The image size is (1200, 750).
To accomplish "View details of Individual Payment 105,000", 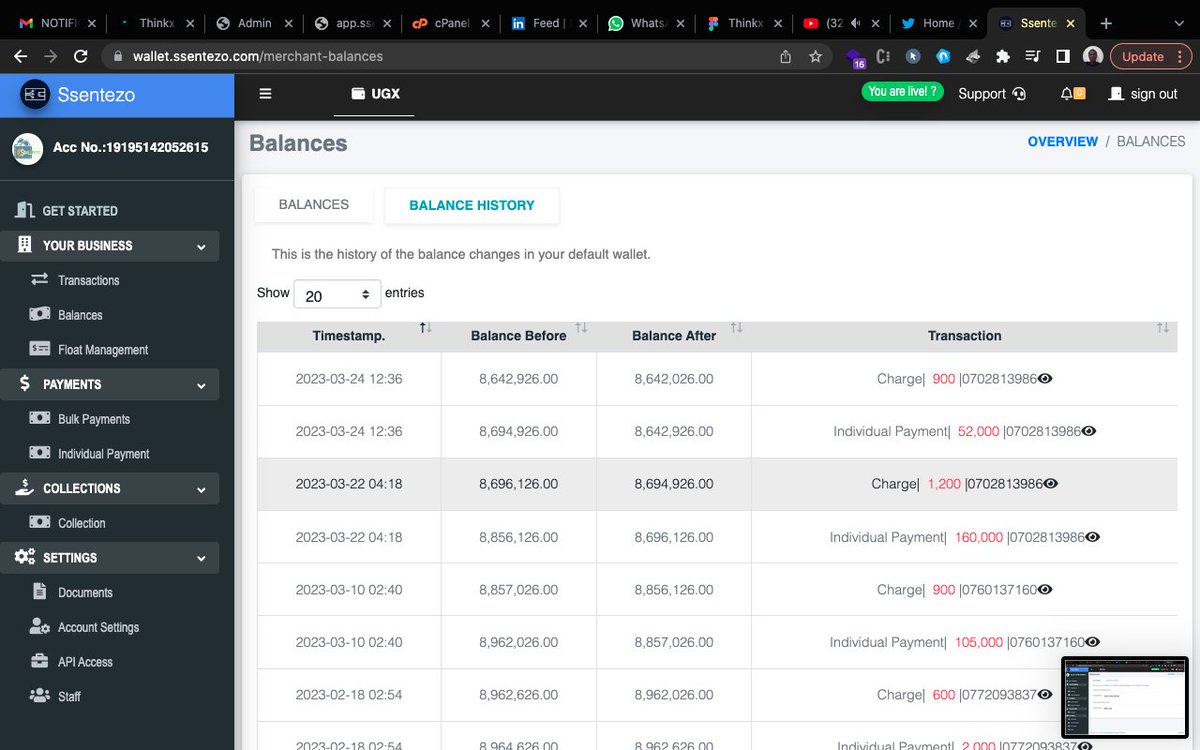I will tap(1093, 642).
